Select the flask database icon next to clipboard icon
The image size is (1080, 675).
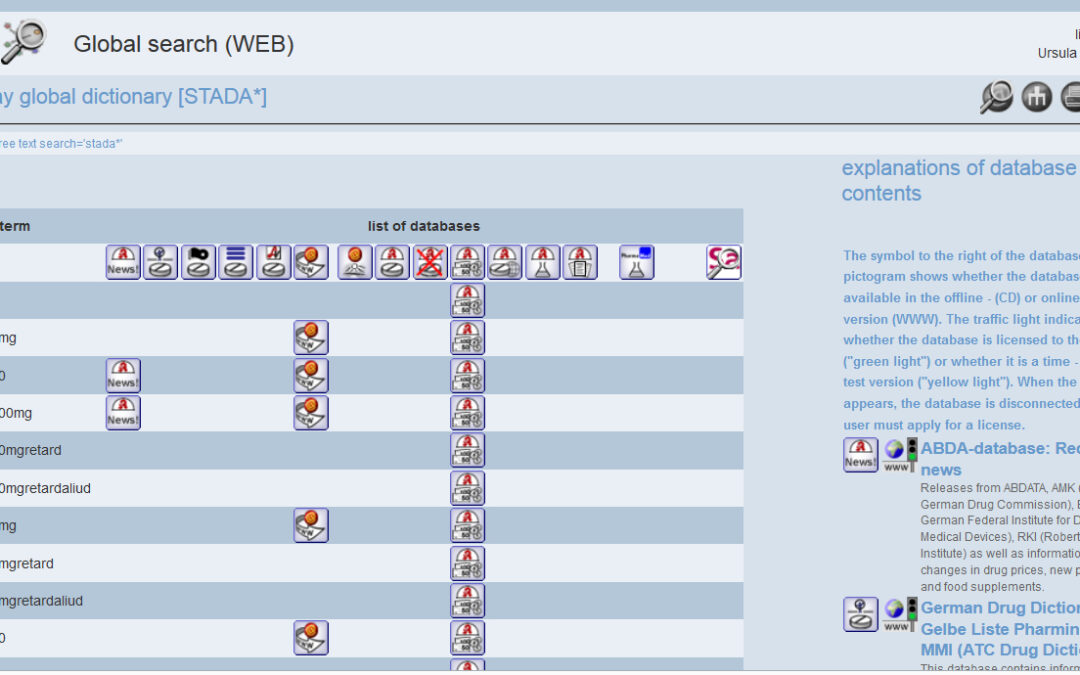[x=543, y=262]
